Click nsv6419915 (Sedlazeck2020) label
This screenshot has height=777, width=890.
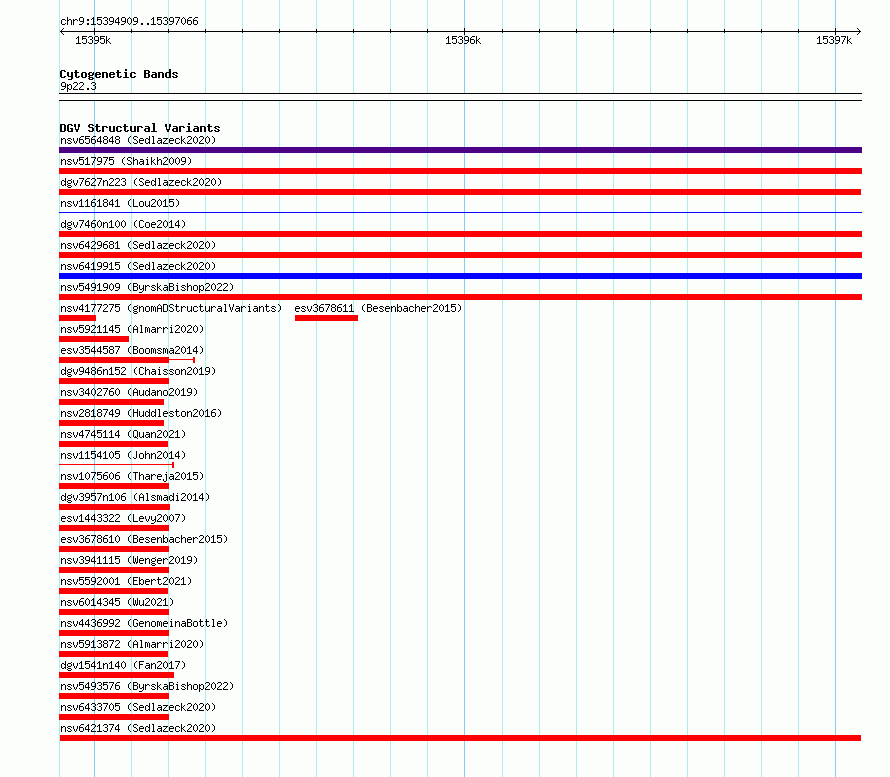[138, 266]
